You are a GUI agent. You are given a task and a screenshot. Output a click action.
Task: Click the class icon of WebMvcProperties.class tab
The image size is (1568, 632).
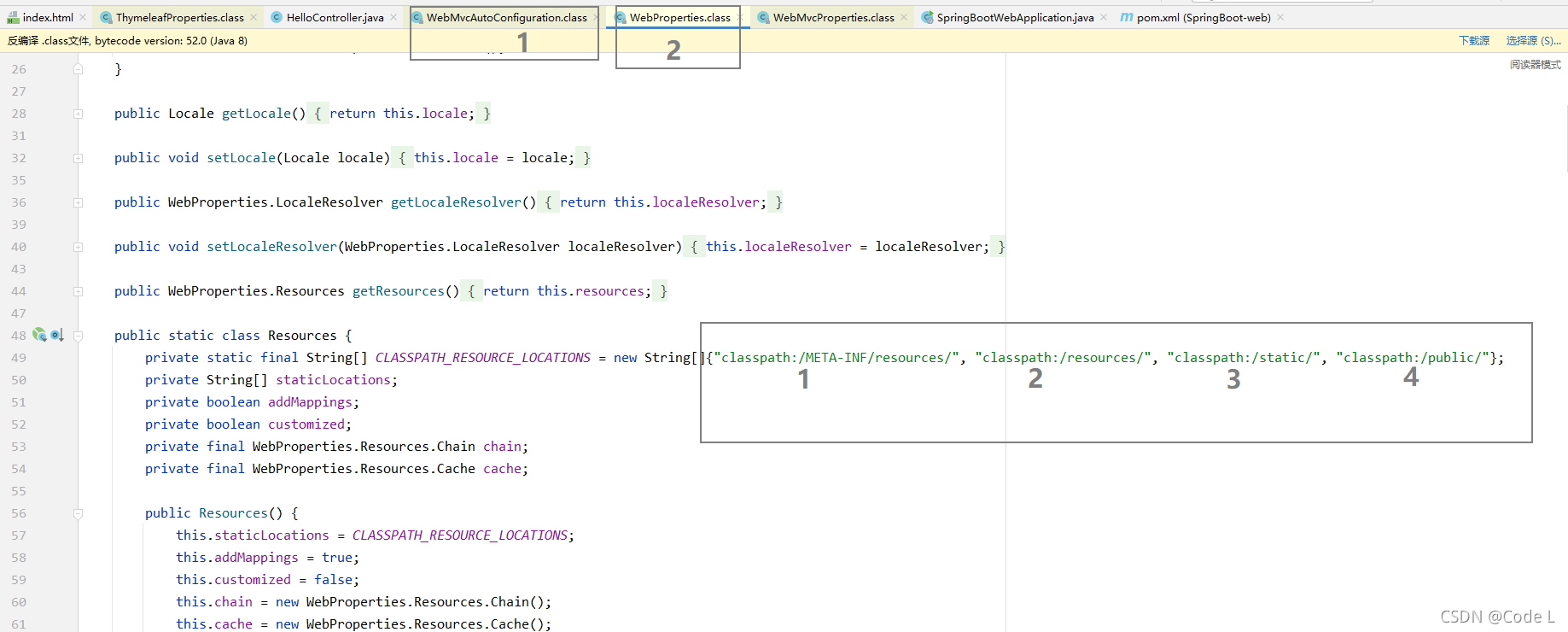[x=763, y=17]
